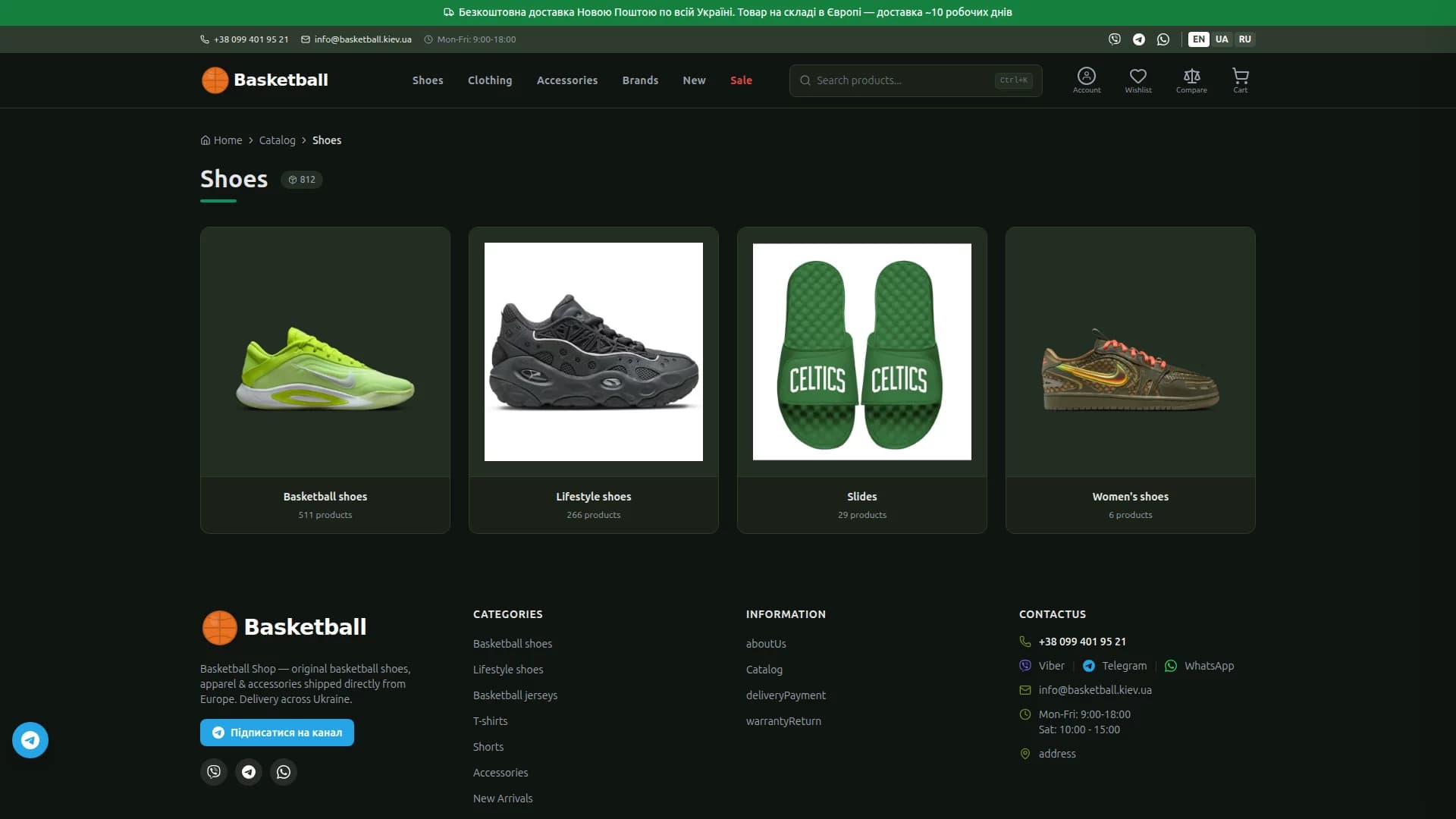This screenshot has width=1456, height=819.
Task: Click the Home breadcrumb house icon
Action: point(205,140)
